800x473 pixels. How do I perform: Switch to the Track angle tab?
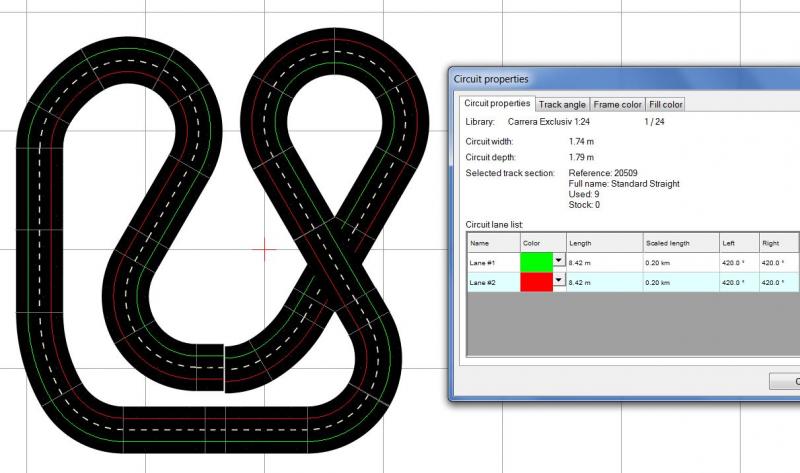coord(562,104)
